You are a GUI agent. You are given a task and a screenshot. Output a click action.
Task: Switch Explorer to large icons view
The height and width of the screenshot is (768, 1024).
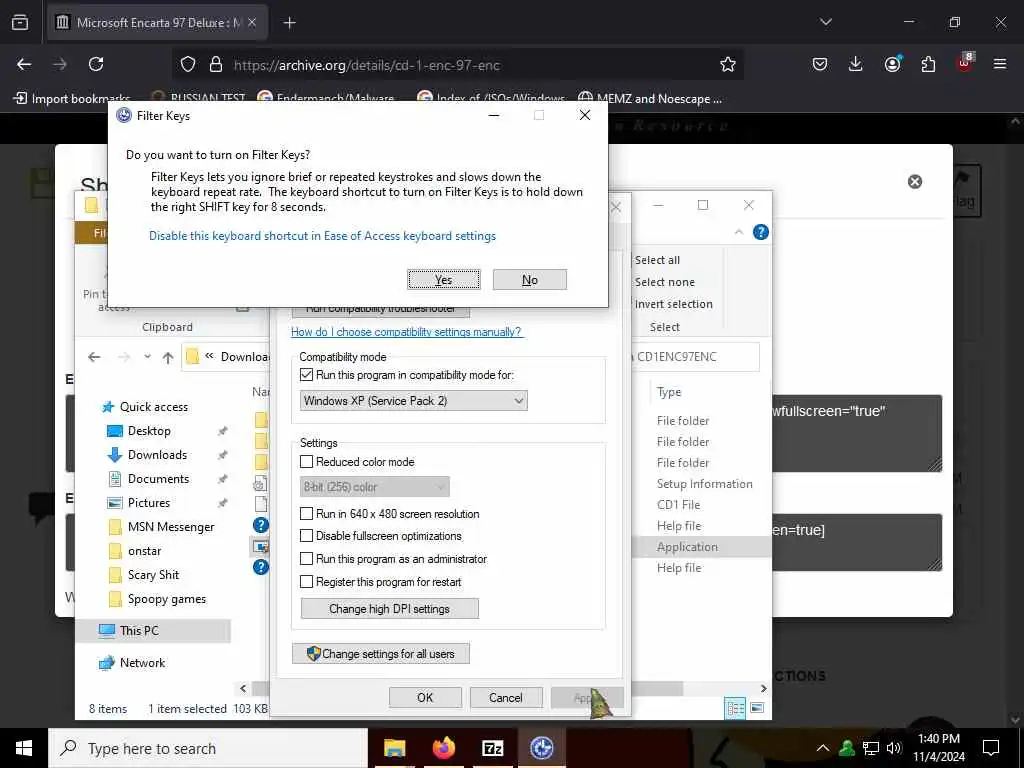click(757, 708)
